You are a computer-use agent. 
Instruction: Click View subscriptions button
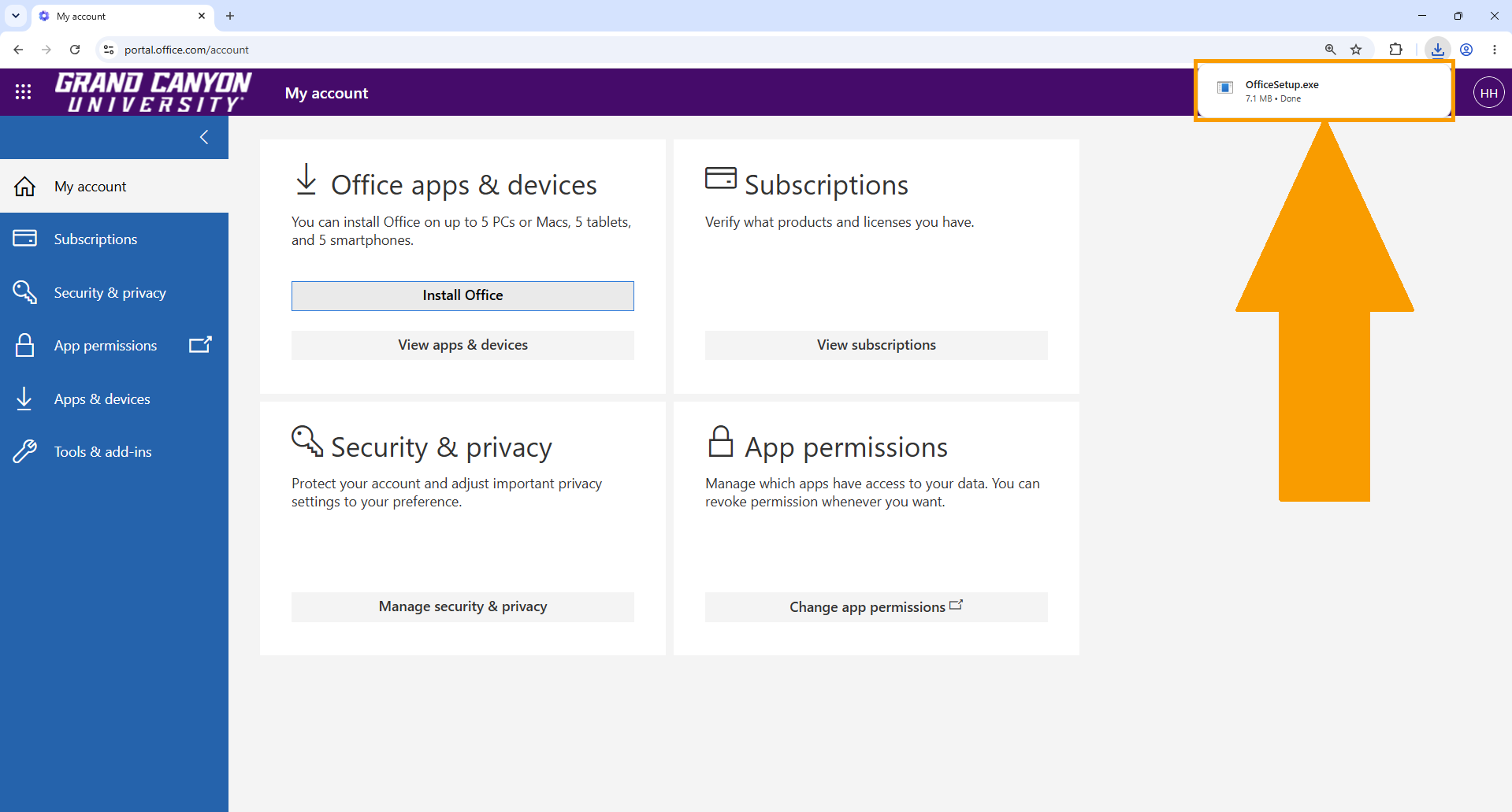click(x=876, y=345)
